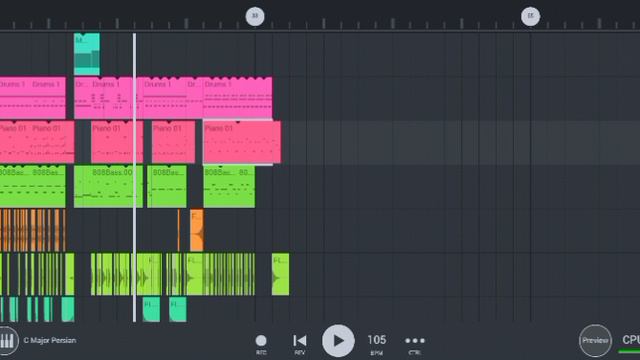Select the left circular loop marker on ruler
The width and height of the screenshot is (640, 360).
(255, 16)
